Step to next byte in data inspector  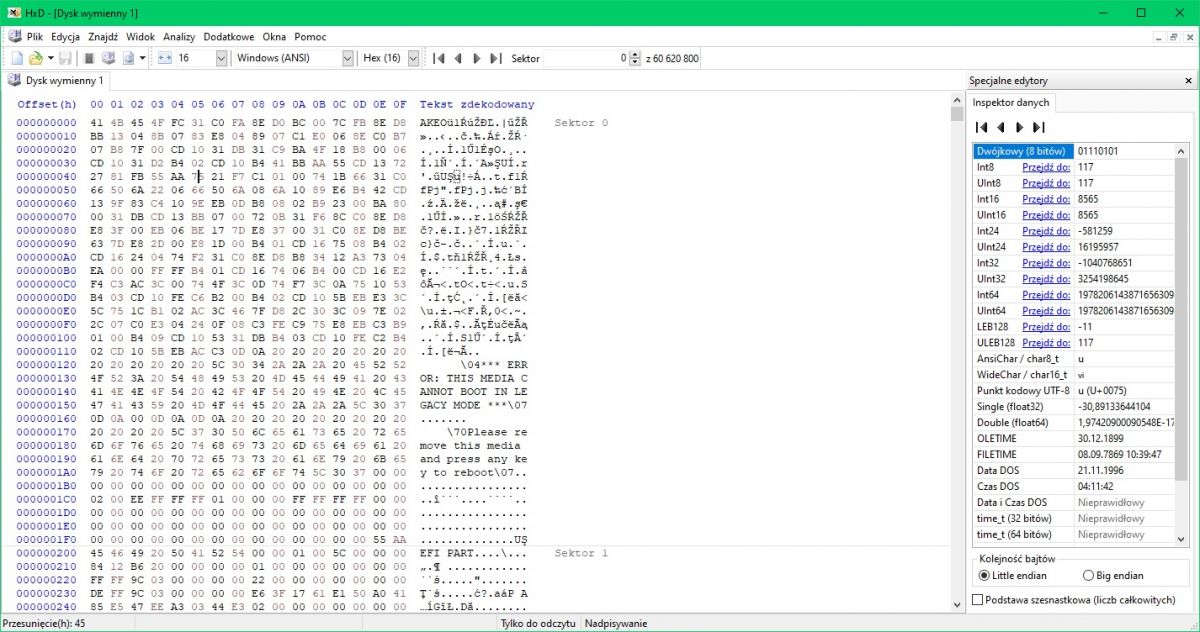click(x=1020, y=127)
